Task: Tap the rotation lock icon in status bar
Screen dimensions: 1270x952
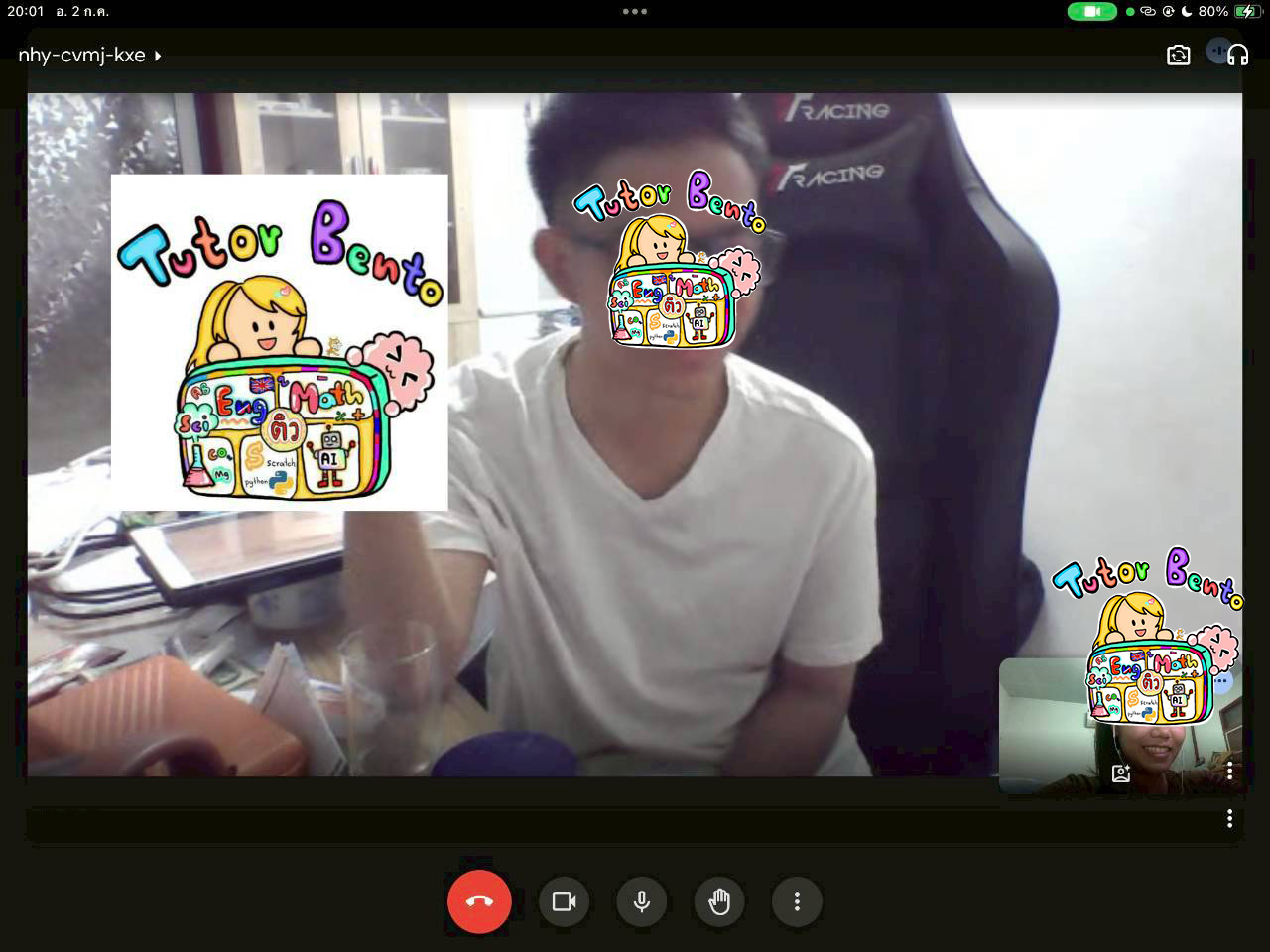Action: pos(1168,12)
